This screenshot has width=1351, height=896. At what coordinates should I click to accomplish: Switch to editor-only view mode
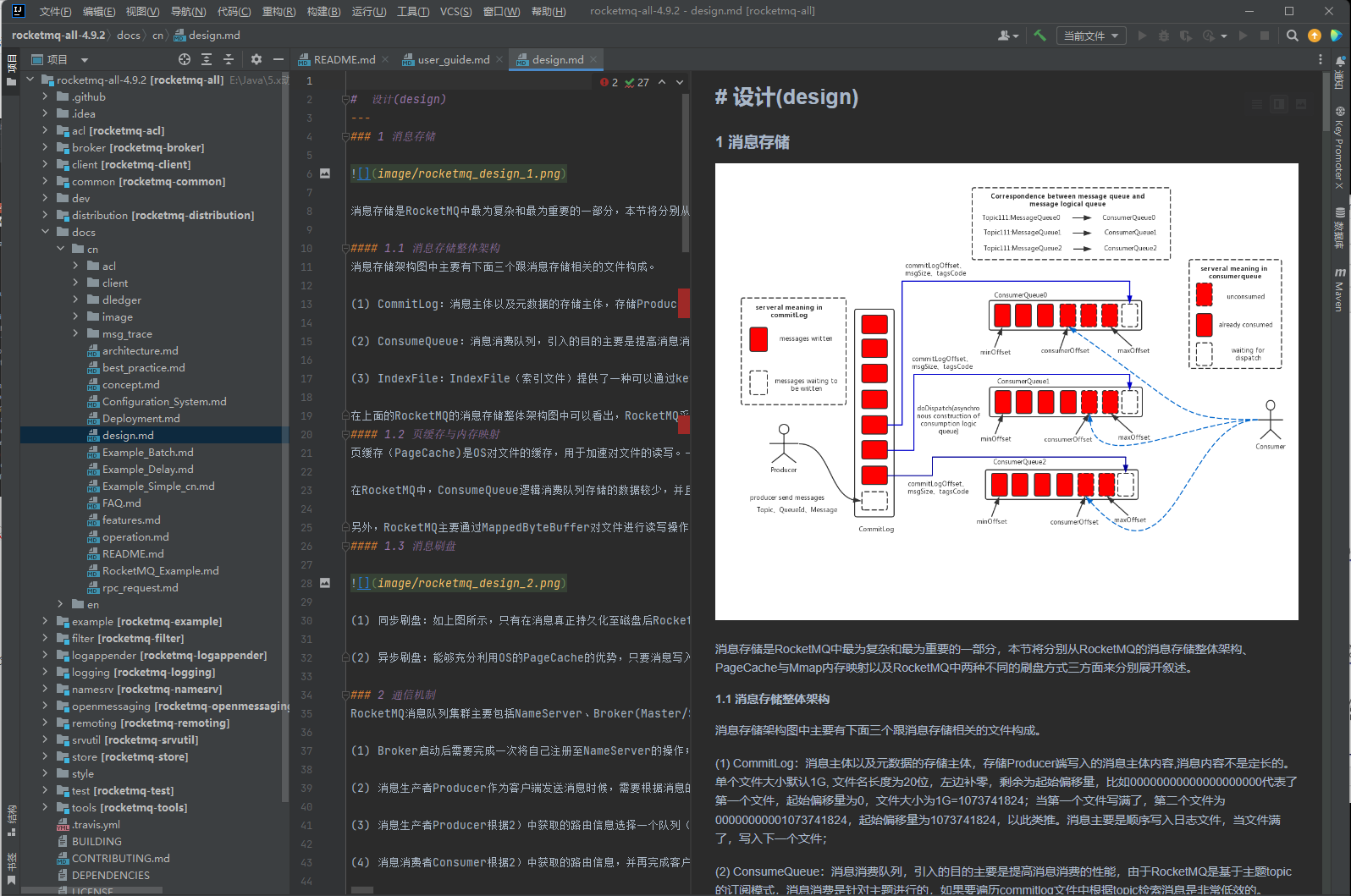click(1257, 104)
